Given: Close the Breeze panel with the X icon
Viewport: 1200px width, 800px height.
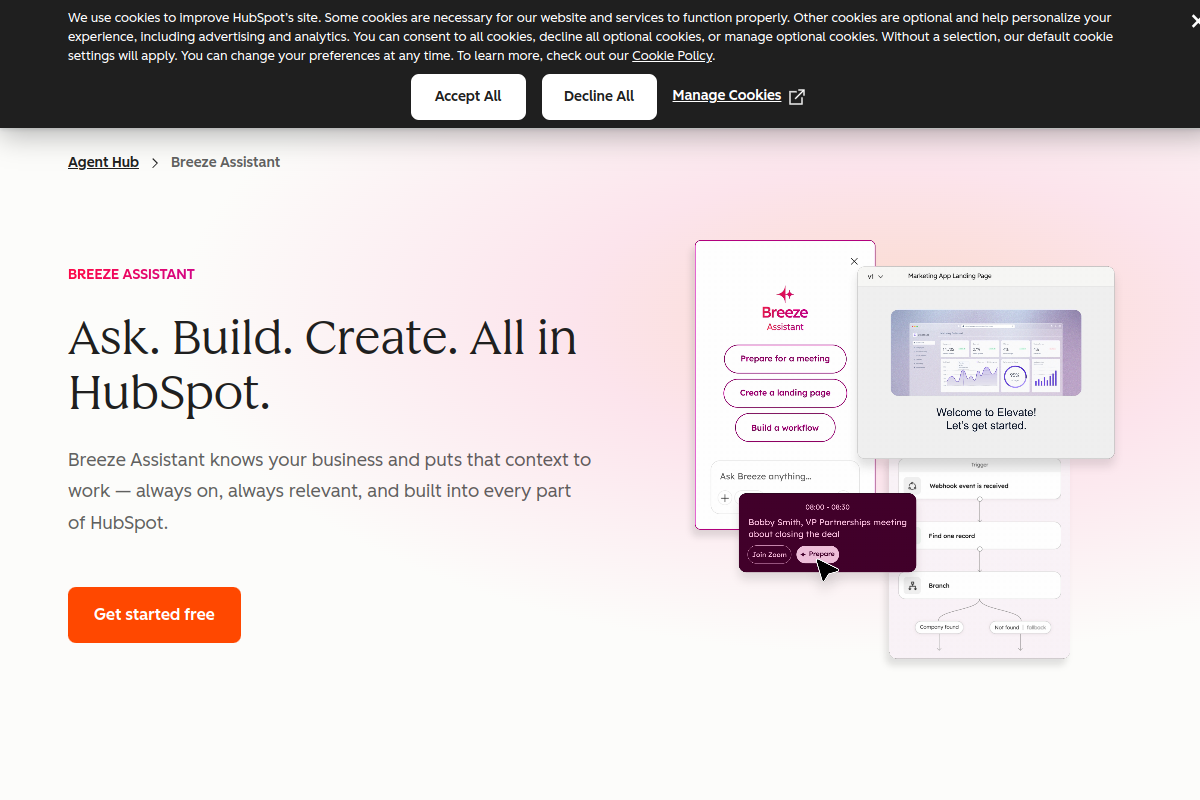Looking at the screenshot, I should (854, 261).
